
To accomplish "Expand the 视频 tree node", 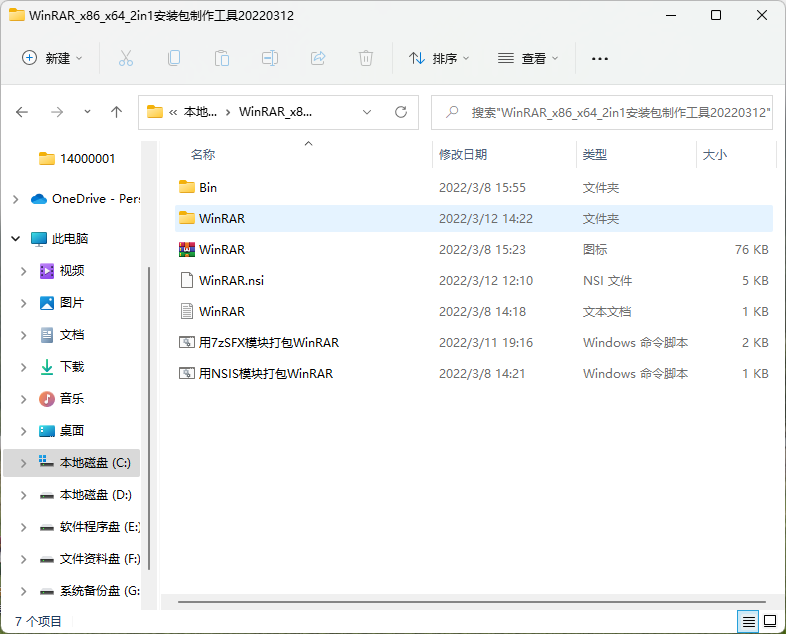I will click(23, 271).
